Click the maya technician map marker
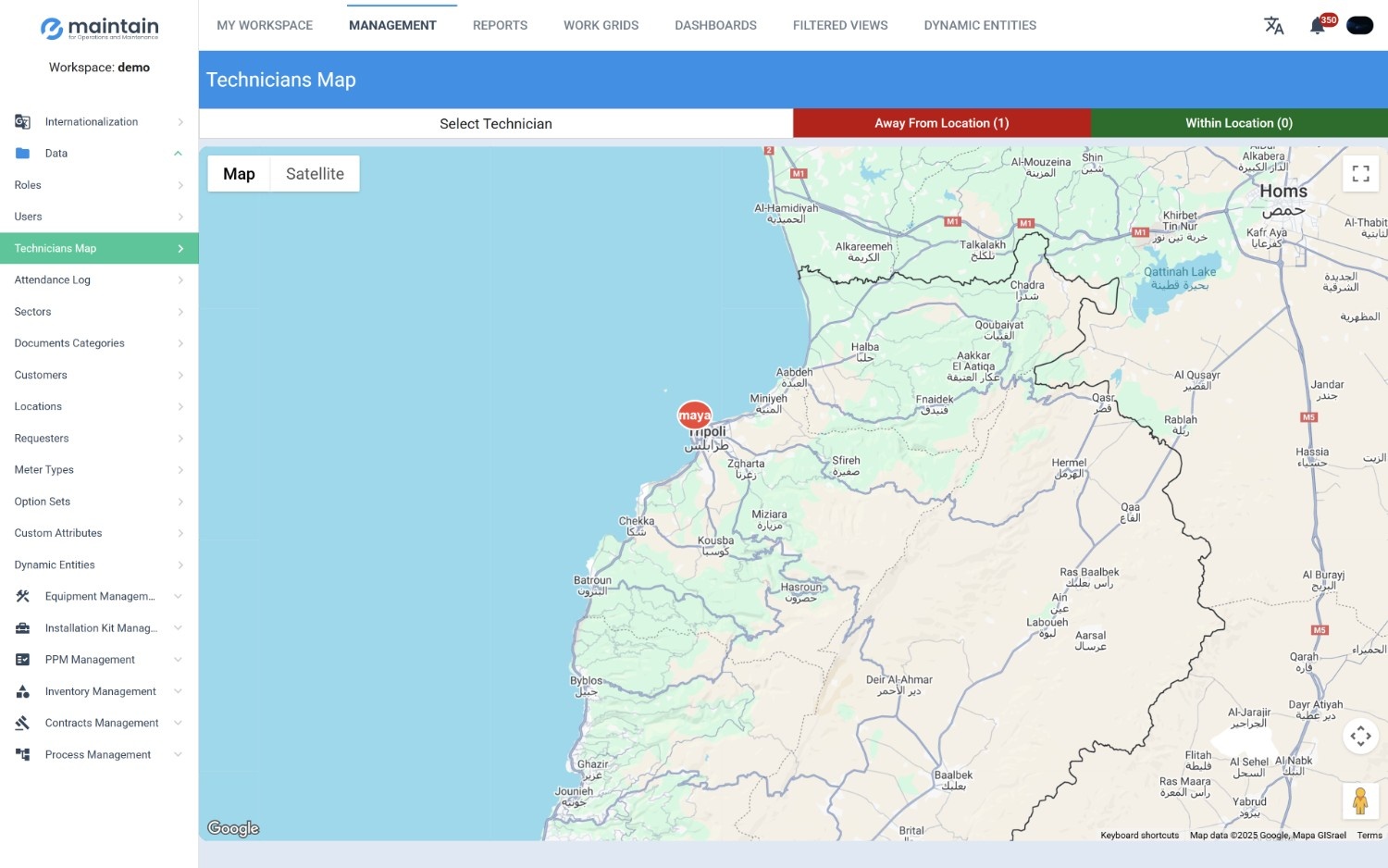Image resolution: width=1388 pixels, height=868 pixels. 694,415
